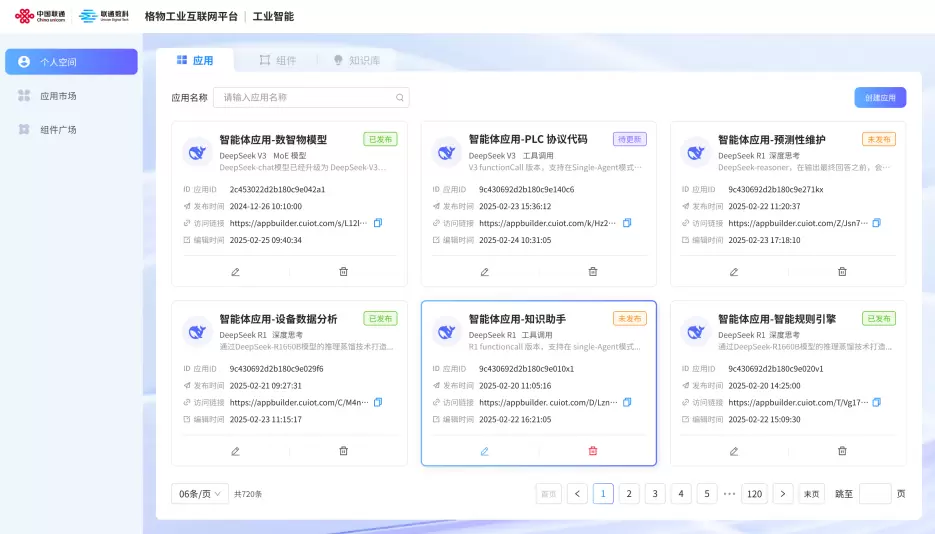
Task: Jump to the 末页 last page
Action: pyautogui.click(x=812, y=494)
